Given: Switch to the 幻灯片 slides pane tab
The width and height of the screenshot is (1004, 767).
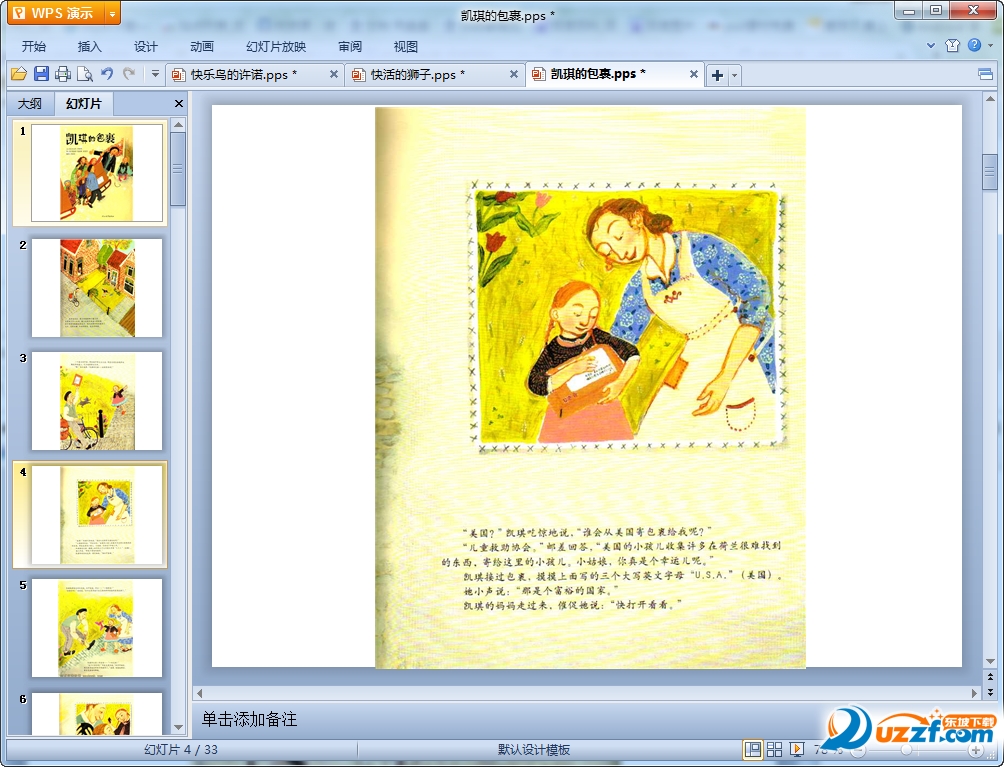Looking at the screenshot, I should click(84, 104).
